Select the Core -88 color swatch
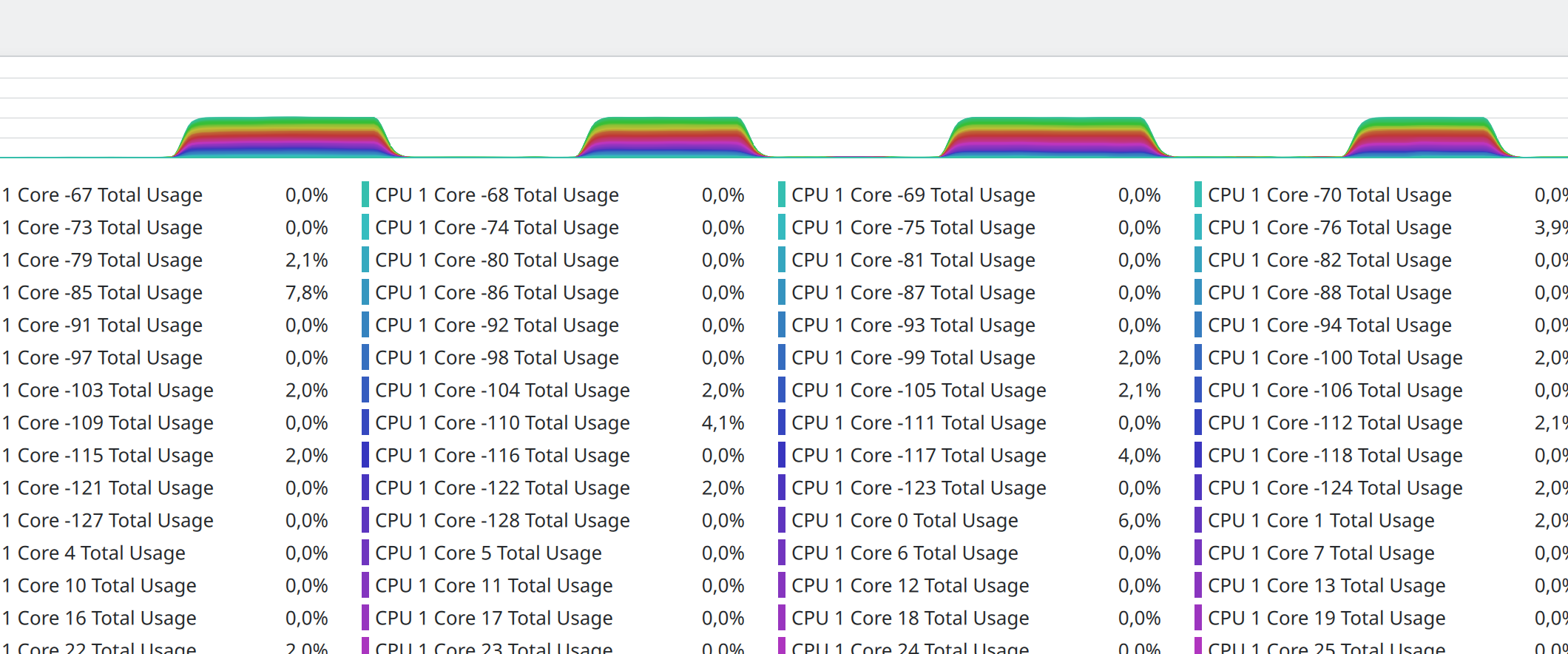 point(1198,292)
